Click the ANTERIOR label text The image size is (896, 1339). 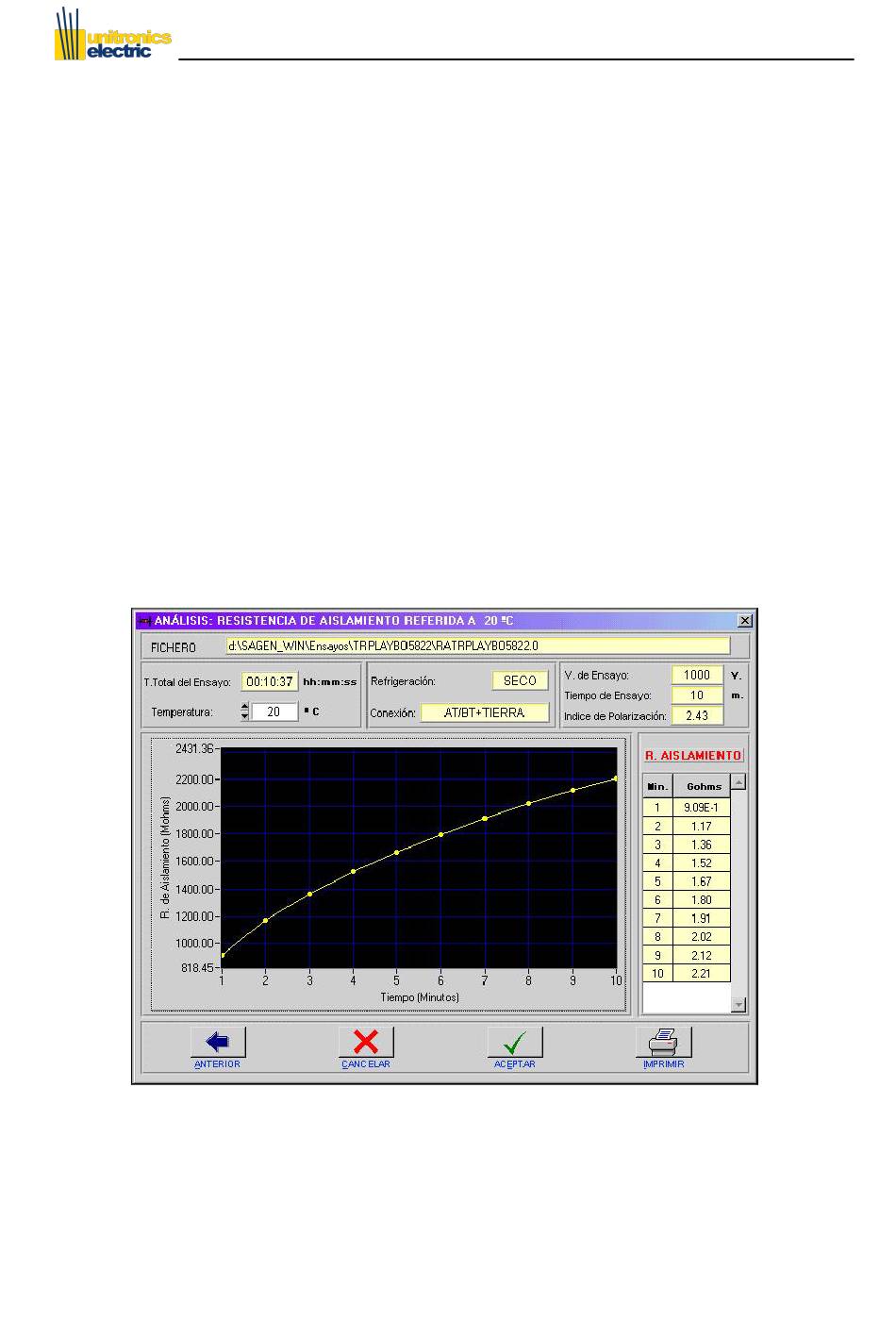(x=218, y=1064)
